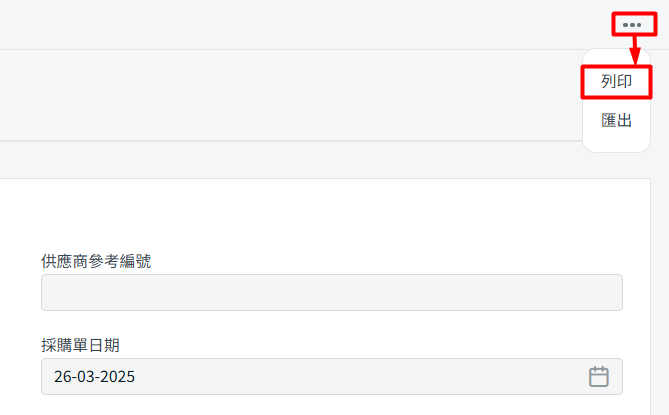
Task: Collapse menu using the ellipsis button
Action: pos(632,25)
